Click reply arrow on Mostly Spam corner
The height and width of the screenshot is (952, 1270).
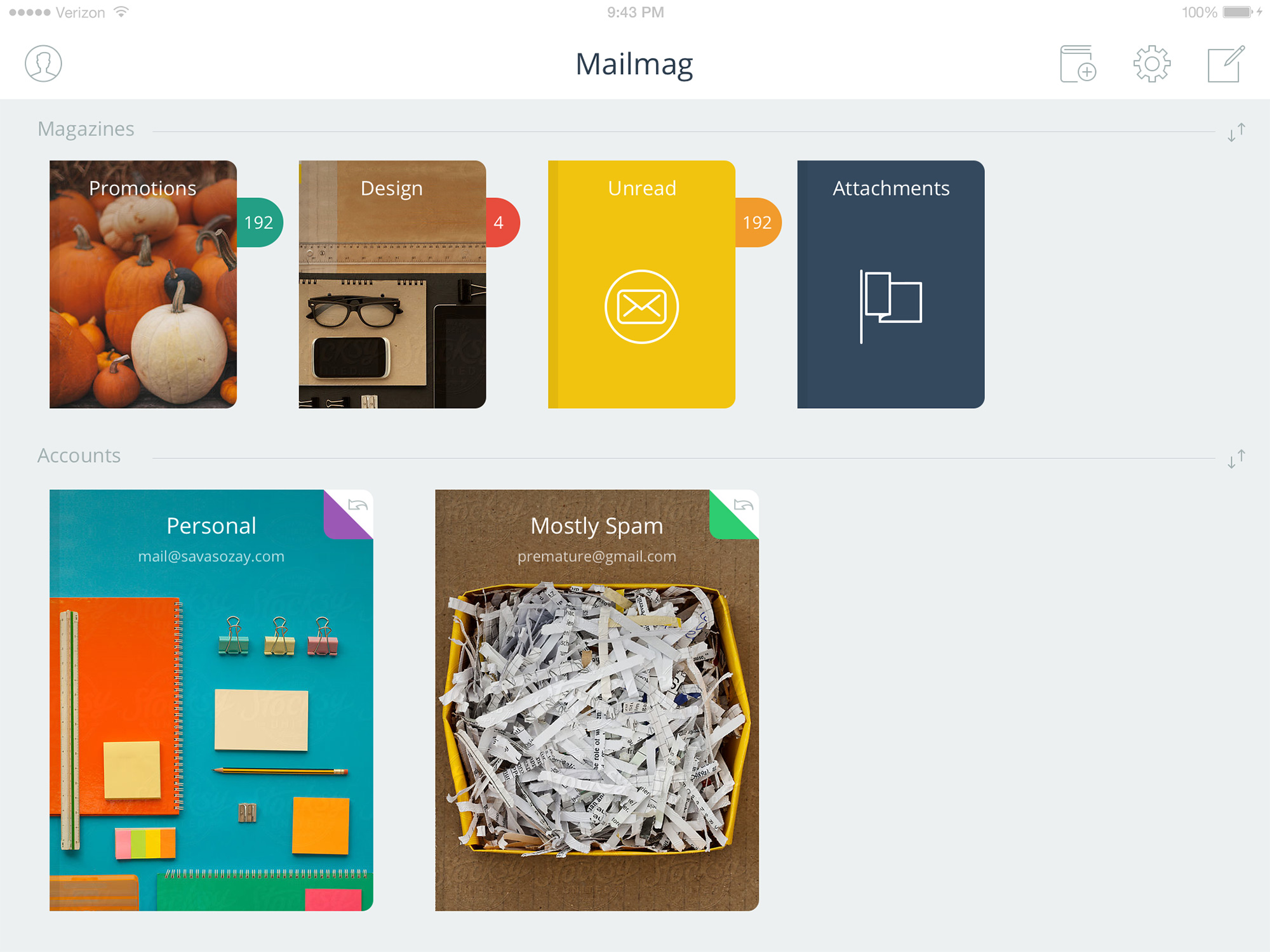click(x=744, y=505)
